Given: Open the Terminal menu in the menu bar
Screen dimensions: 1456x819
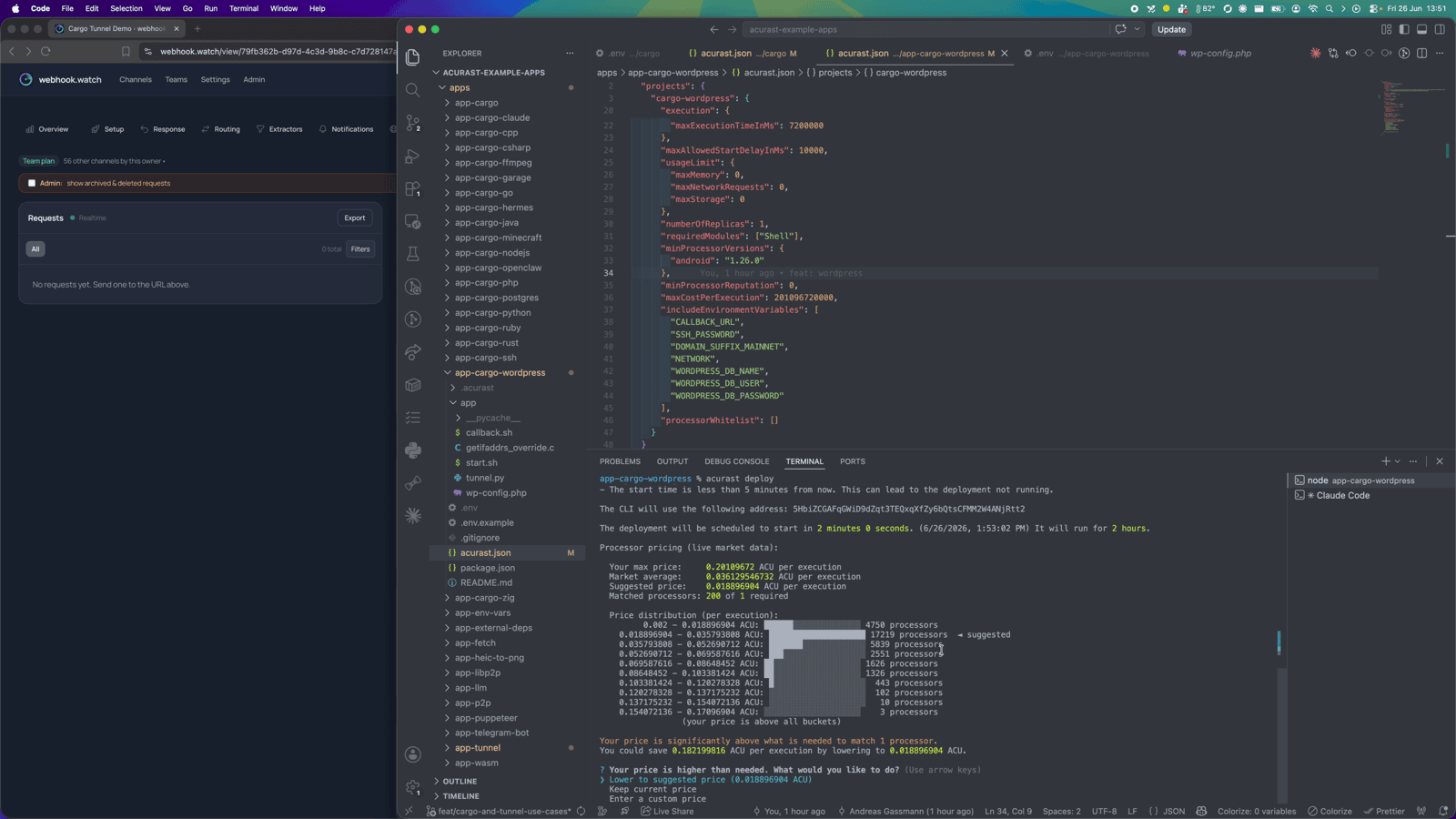Looking at the screenshot, I should coord(243,8).
